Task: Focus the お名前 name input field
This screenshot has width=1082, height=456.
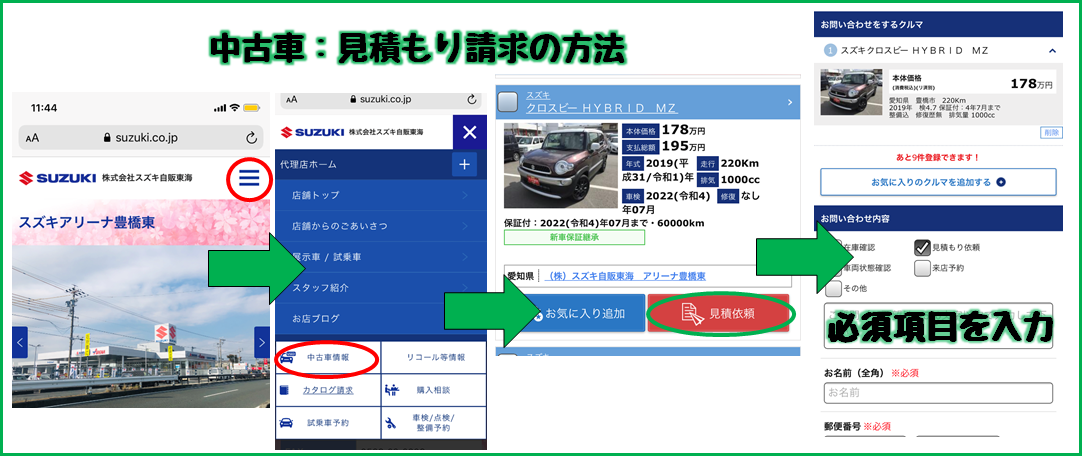Action: coord(938,393)
